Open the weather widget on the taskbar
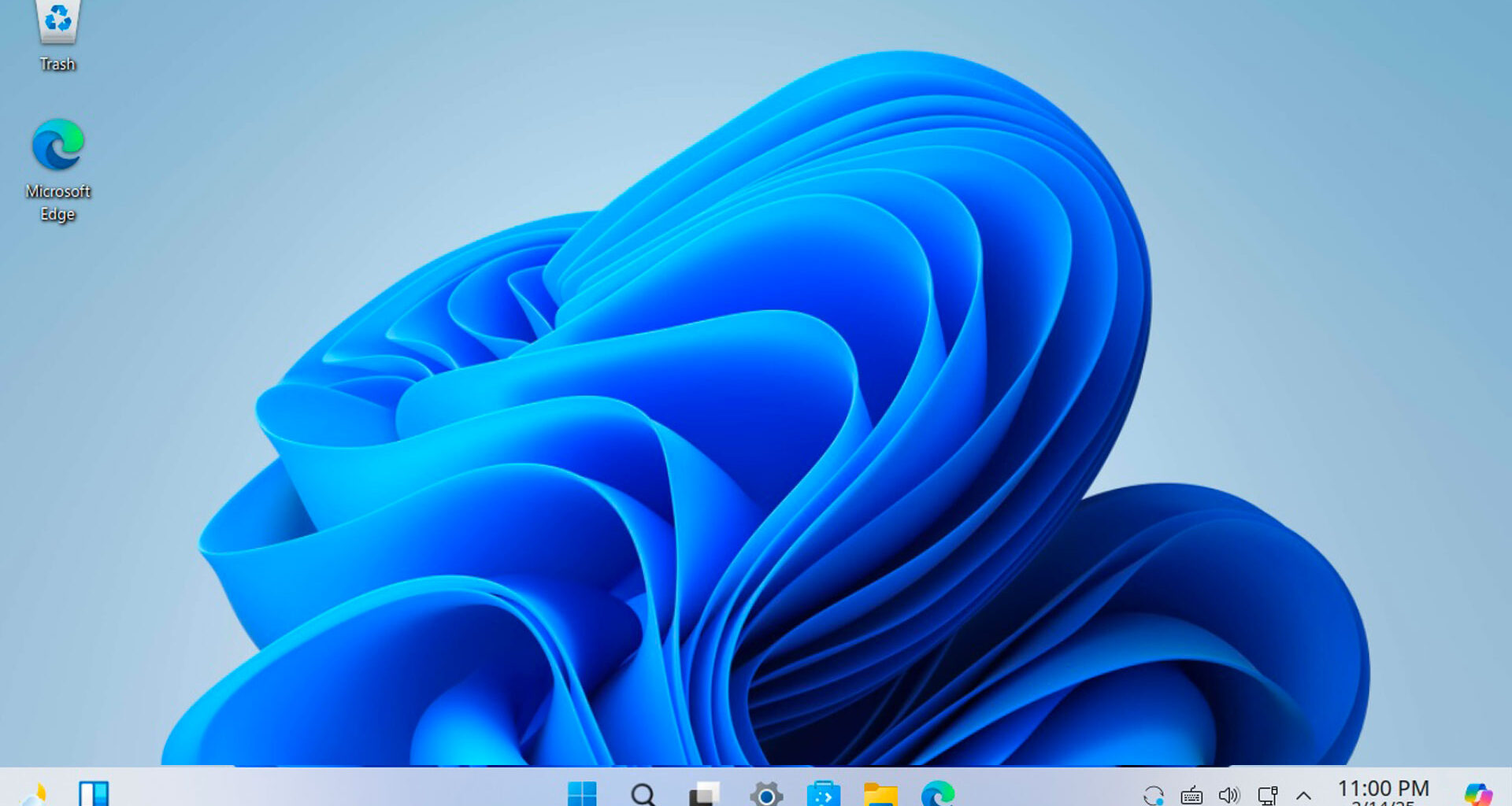Image resolution: width=1512 pixels, height=806 pixels. 33,795
